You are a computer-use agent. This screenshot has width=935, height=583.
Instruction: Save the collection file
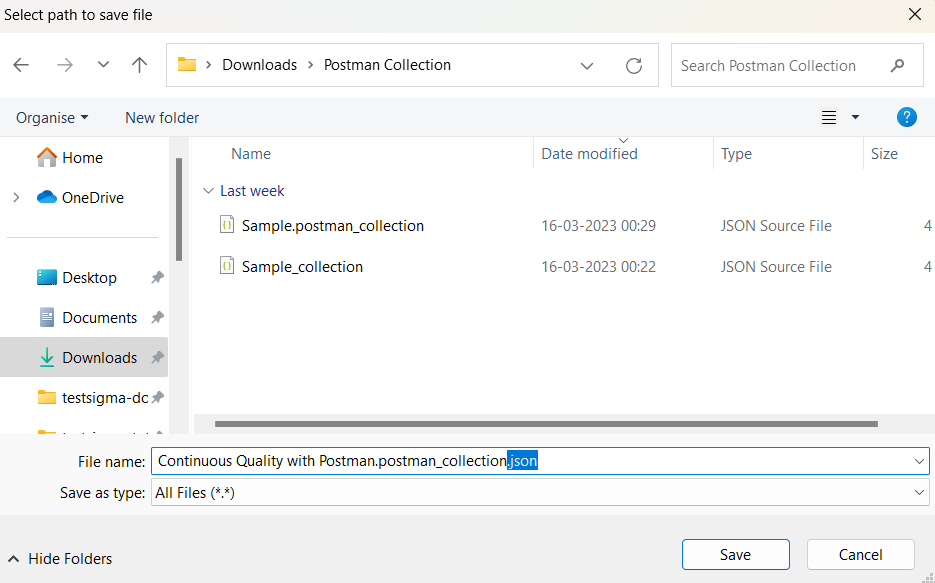click(736, 554)
